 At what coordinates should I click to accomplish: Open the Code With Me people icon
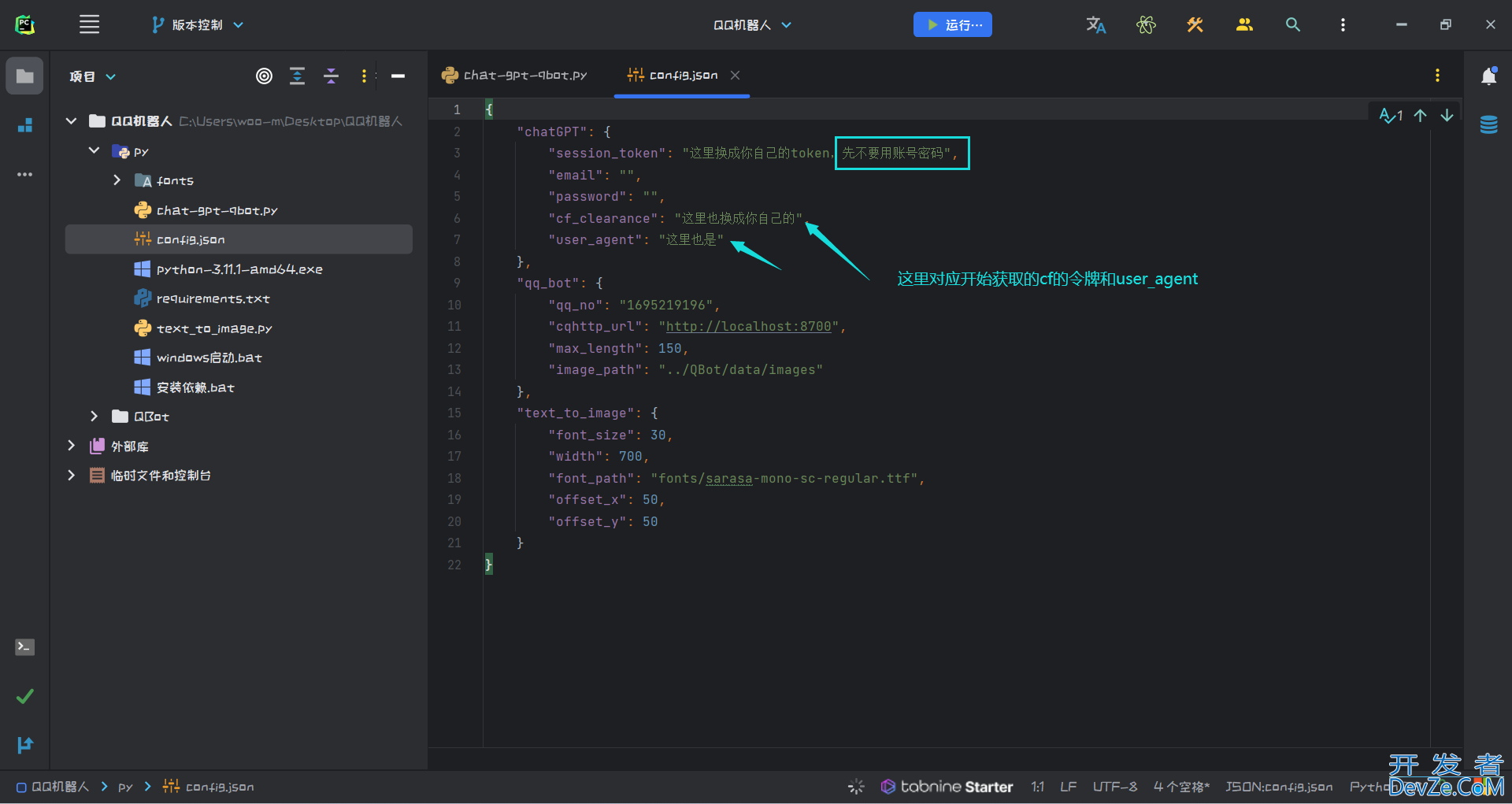pos(1244,24)
